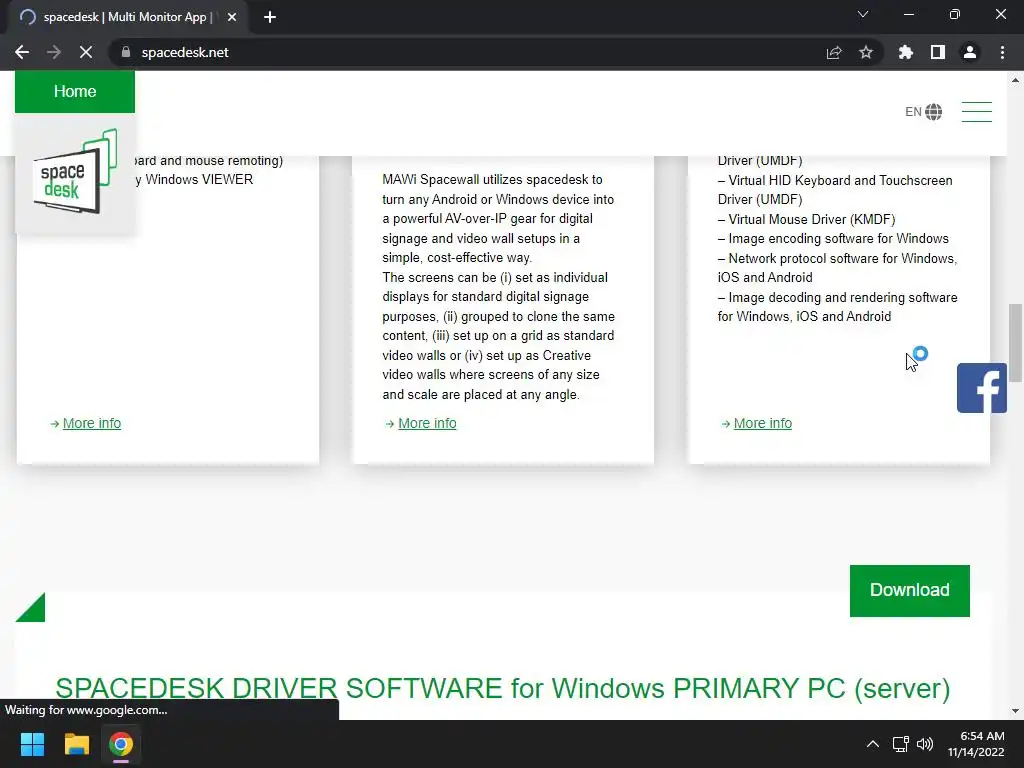
Task: Open the tab search chevron
Action: click(863, 14)
